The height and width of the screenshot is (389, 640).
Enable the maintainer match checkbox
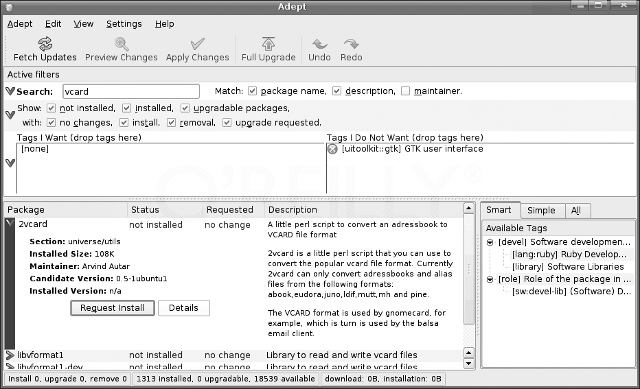click(405, 91)
